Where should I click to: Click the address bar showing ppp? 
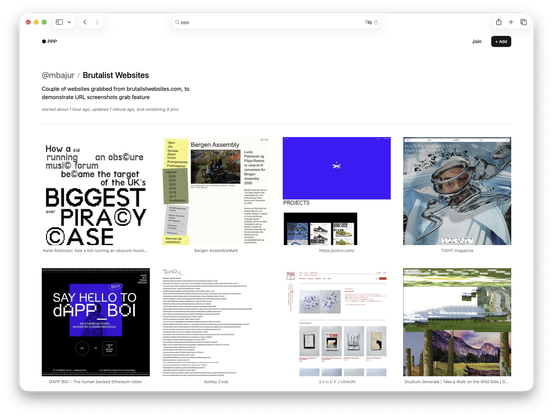276,22
